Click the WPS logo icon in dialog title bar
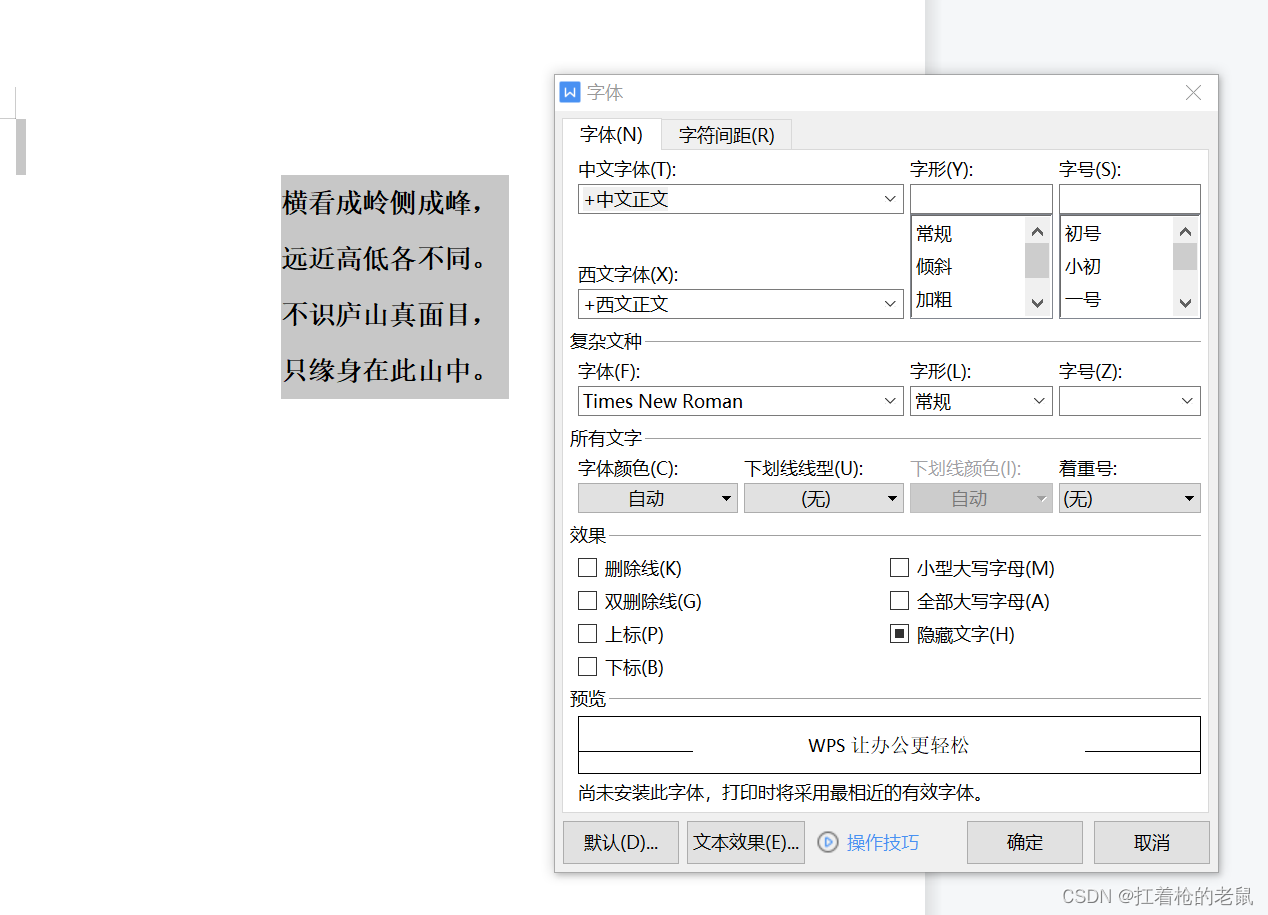 (570, 92)
